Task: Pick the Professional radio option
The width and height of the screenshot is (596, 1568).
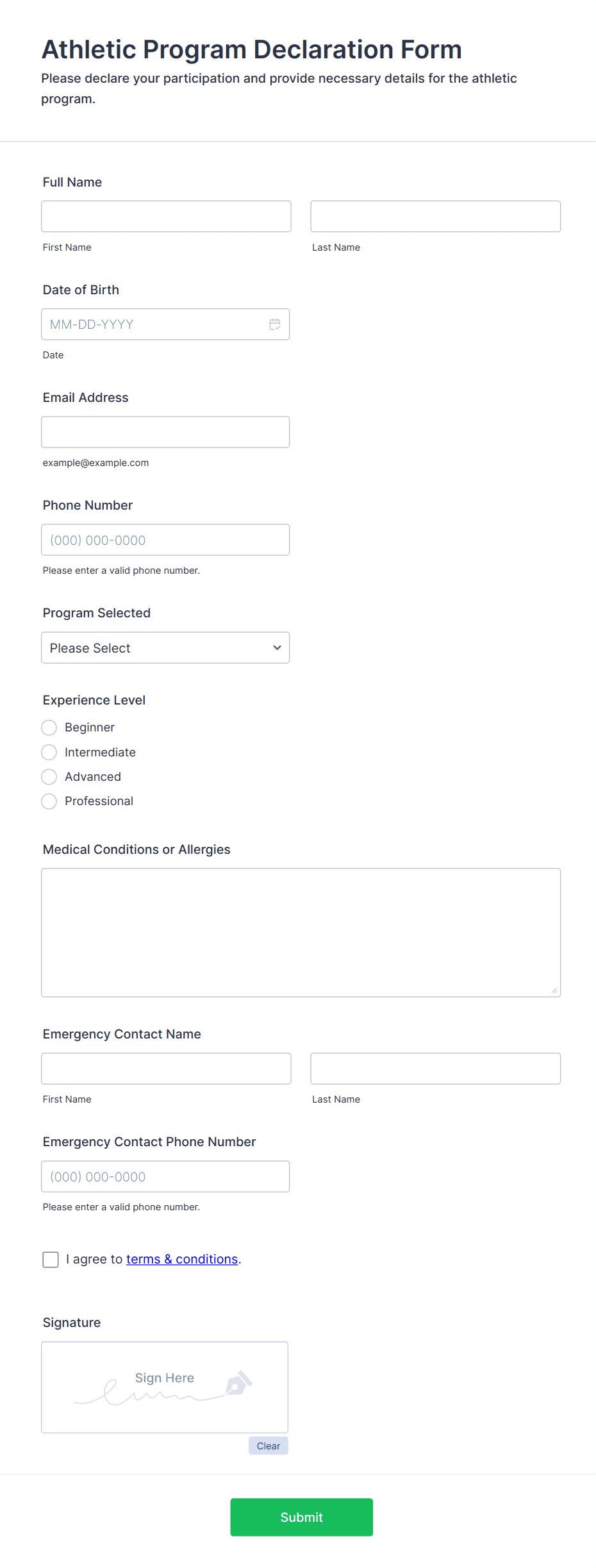Action: tap(49, 801)
